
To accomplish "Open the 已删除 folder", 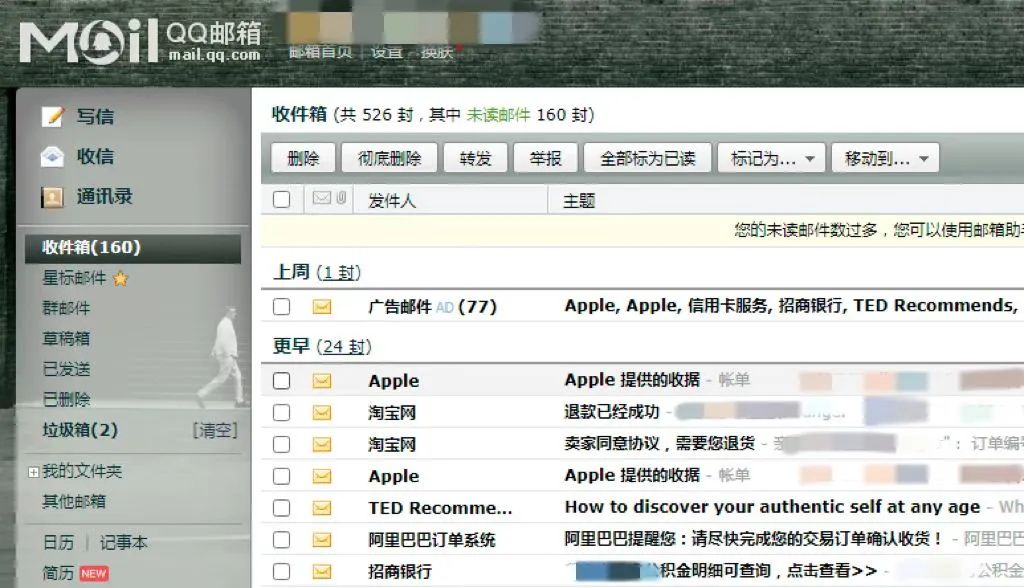I will tap(67, 399).
